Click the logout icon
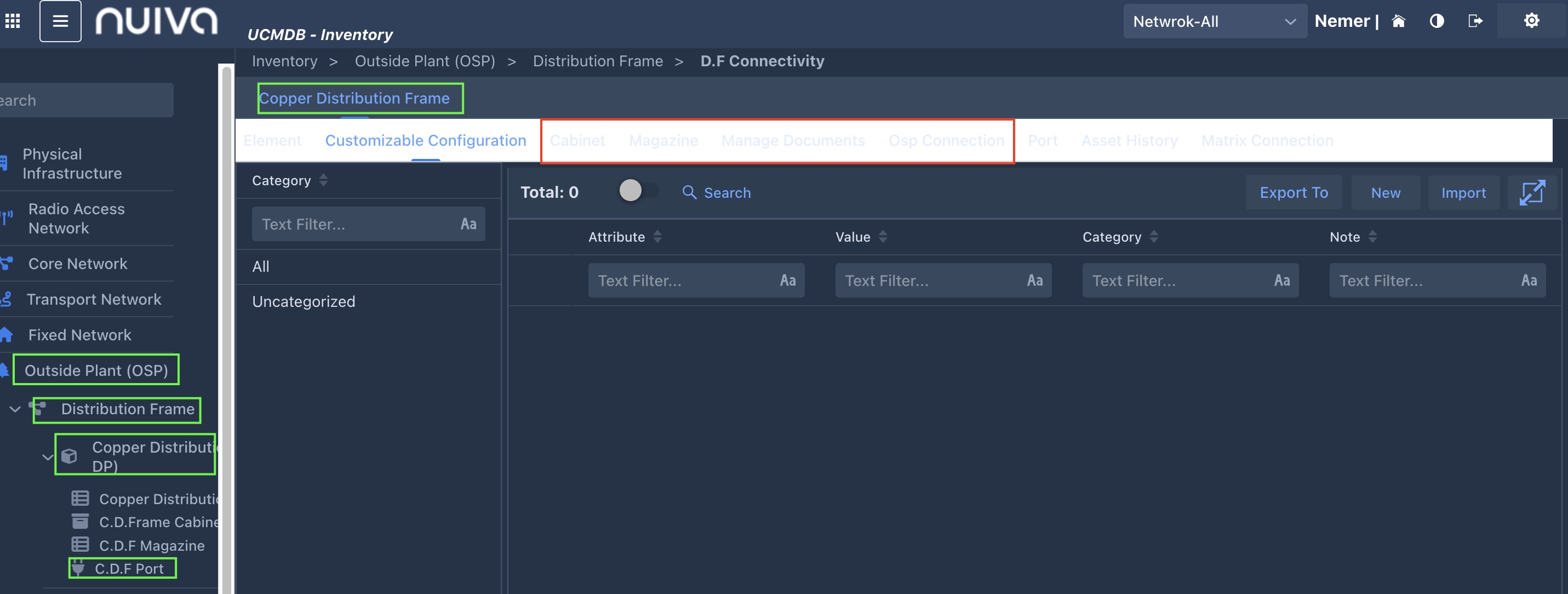Viewport: 1568px width, 594px height. 1475,21
